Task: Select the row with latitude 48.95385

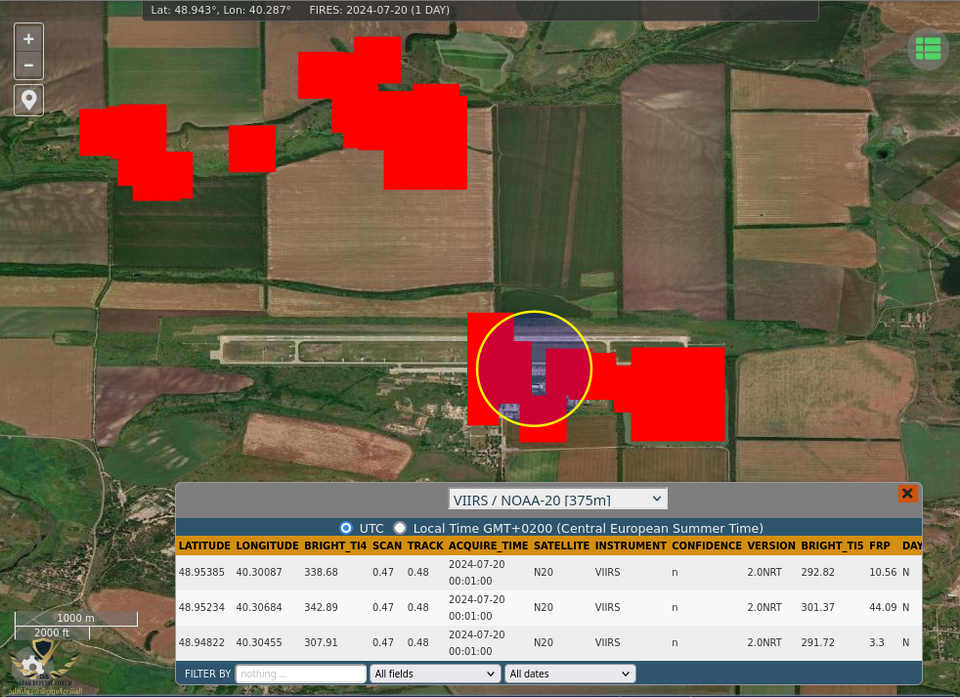Action: (202, 572)
